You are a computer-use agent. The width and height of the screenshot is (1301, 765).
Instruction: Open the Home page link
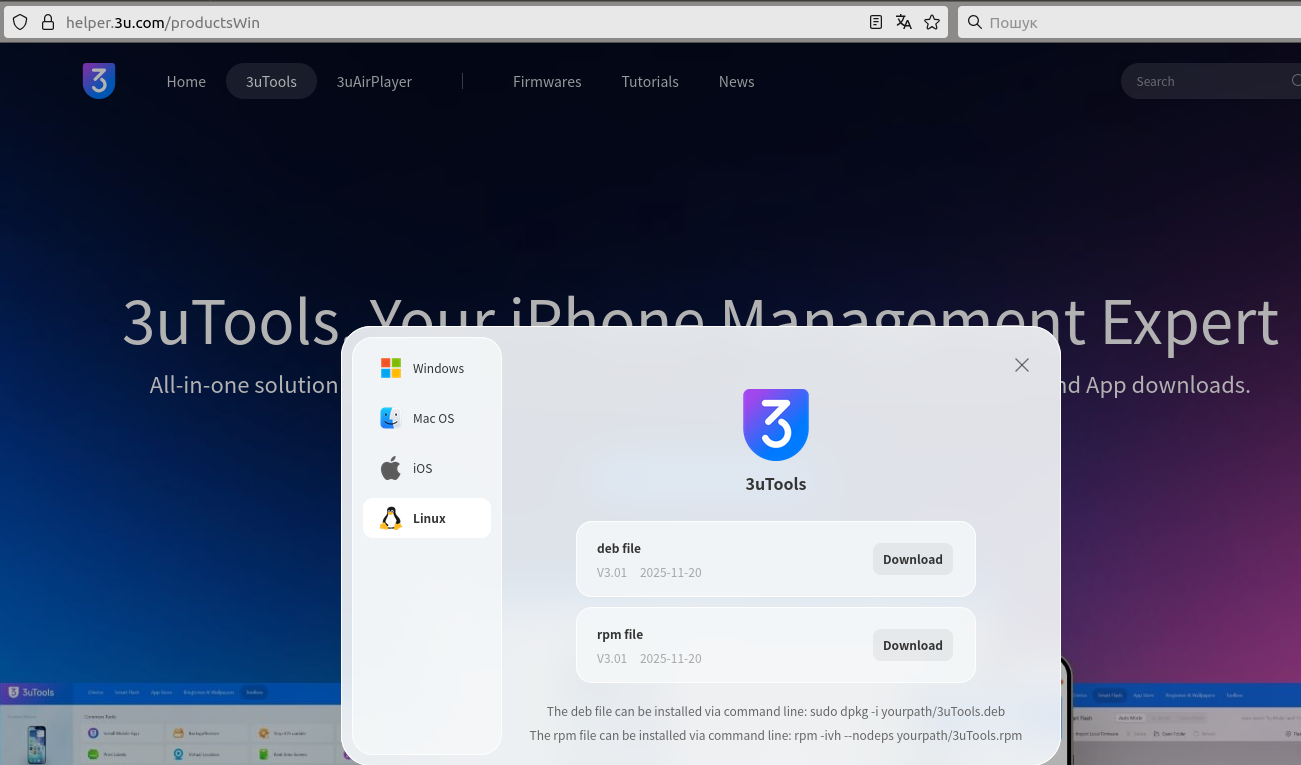point(186,82)
